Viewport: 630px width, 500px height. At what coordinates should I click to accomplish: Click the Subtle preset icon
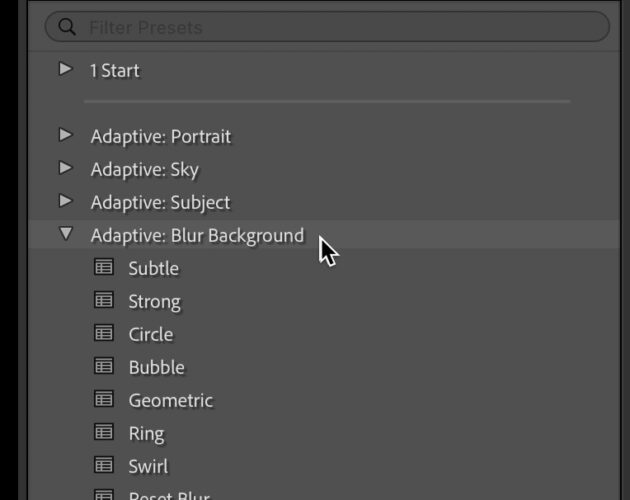point(104,267)
